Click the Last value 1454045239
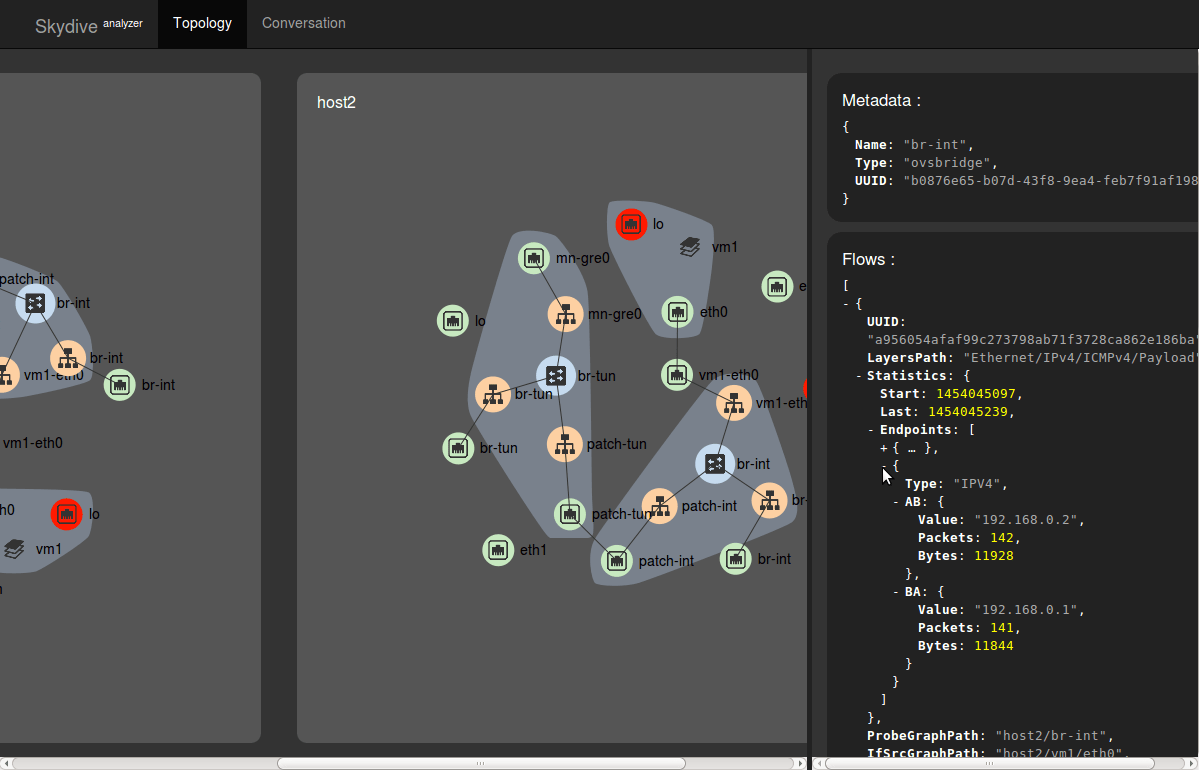The height and width of the screenshot is (770, 1199). coord(967,412)
